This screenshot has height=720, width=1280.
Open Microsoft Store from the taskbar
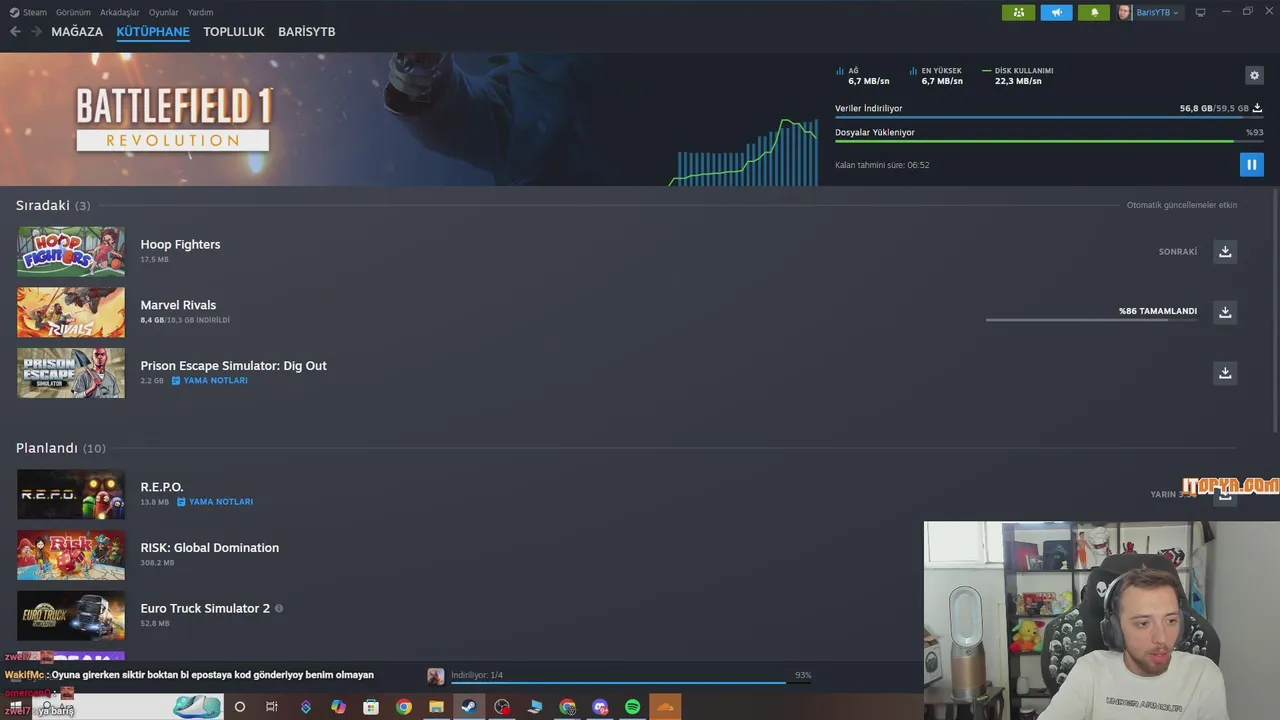[x=371, y=707]
